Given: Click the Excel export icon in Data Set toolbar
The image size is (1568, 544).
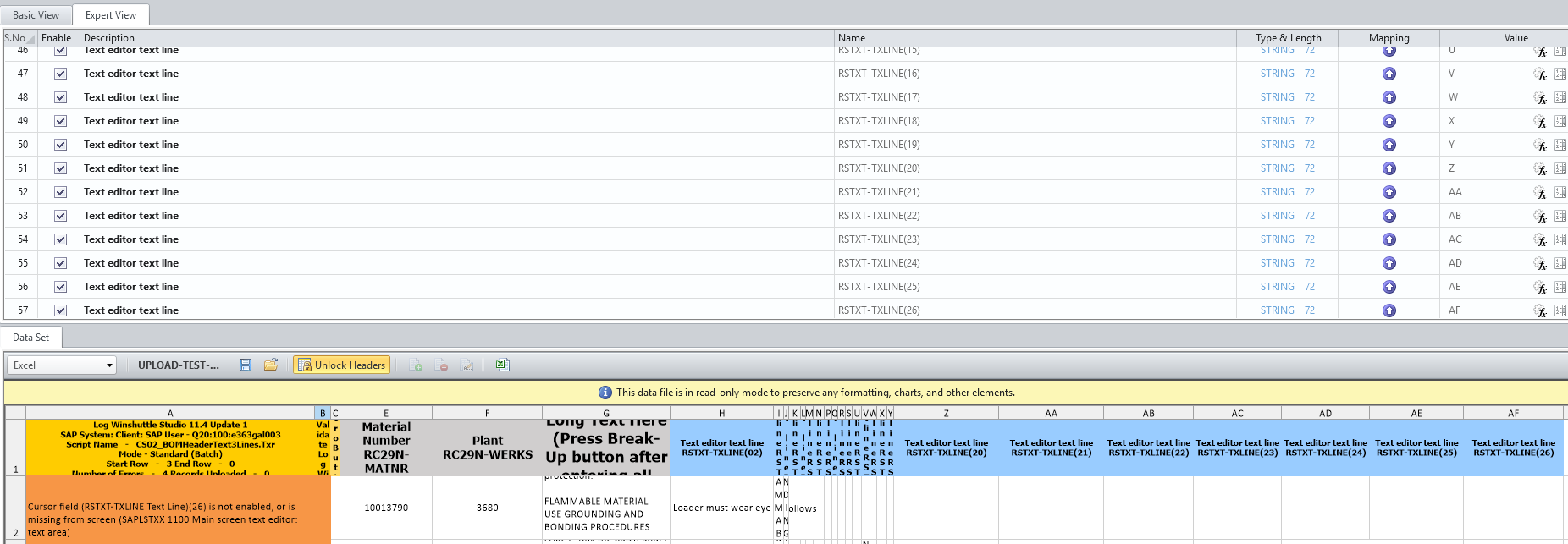Looking at the screenshot, I should click(502, 365).
